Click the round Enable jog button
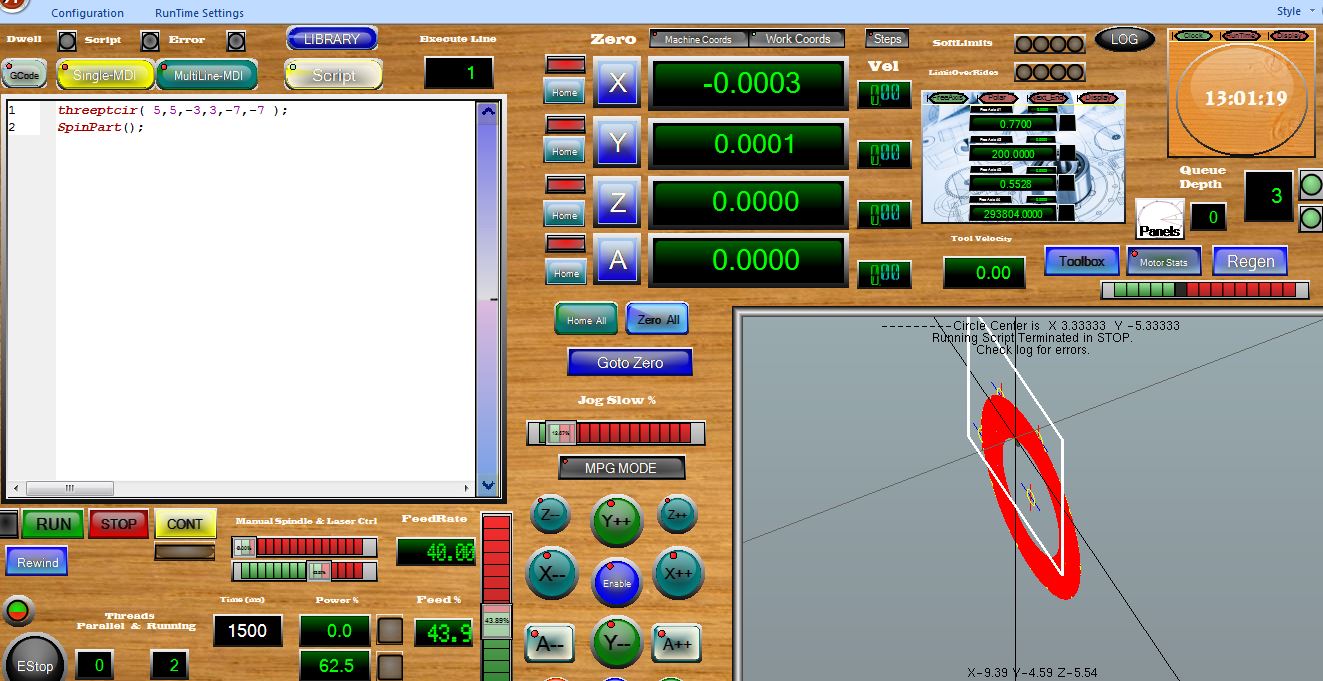This screenshot has height=681, width=1323. tap(616, 582)
